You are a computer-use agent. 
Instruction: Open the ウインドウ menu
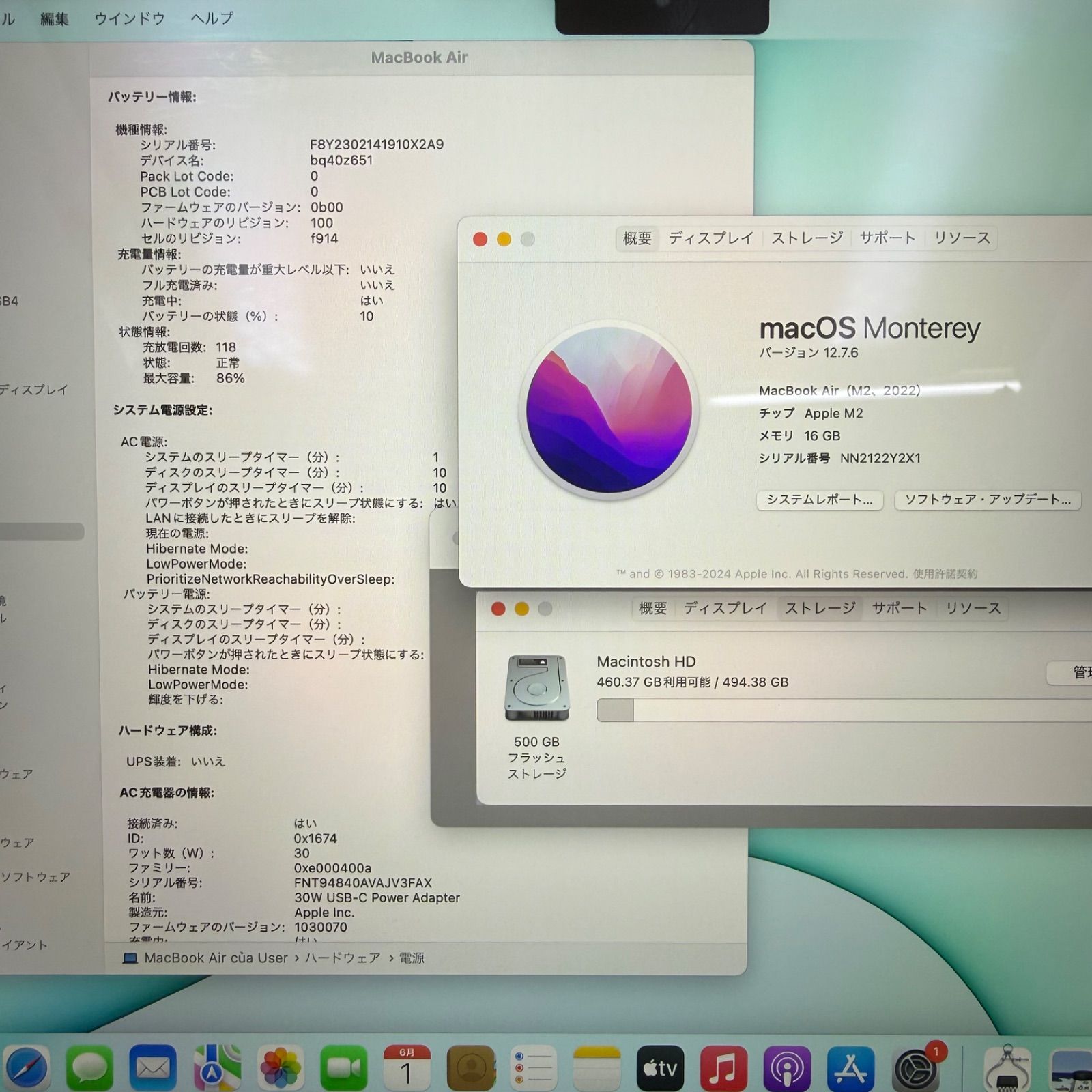pyautogui.click(x=130, y=18)
